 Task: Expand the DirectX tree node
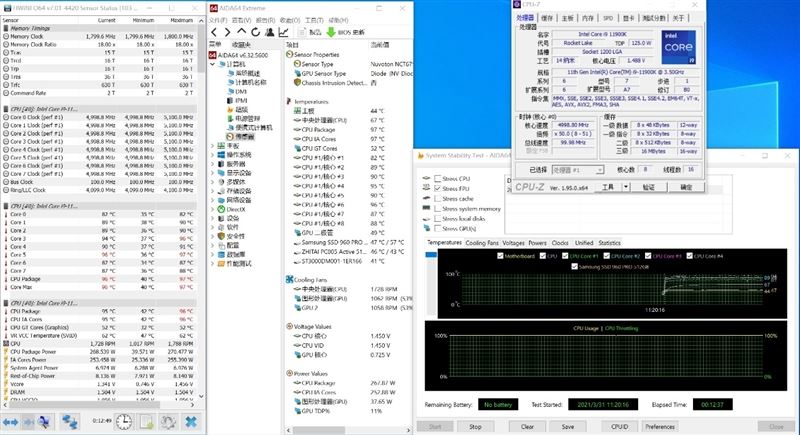[x=213, y=209]
